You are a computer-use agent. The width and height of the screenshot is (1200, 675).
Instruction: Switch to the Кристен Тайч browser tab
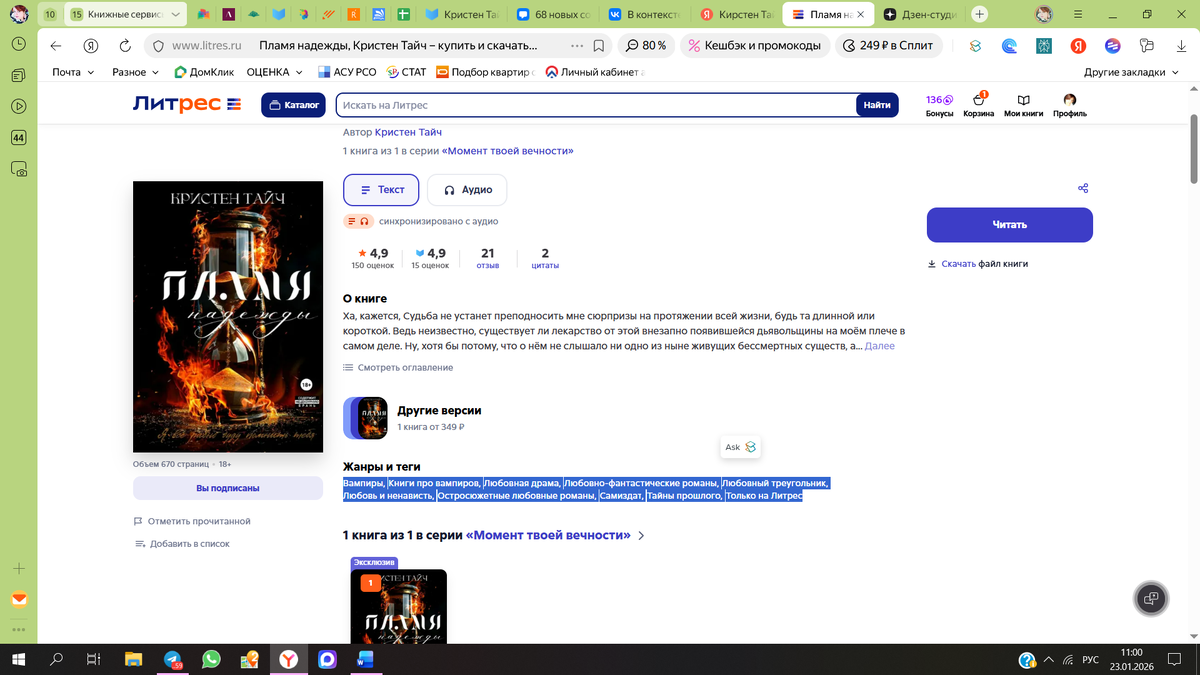[463, 15]
